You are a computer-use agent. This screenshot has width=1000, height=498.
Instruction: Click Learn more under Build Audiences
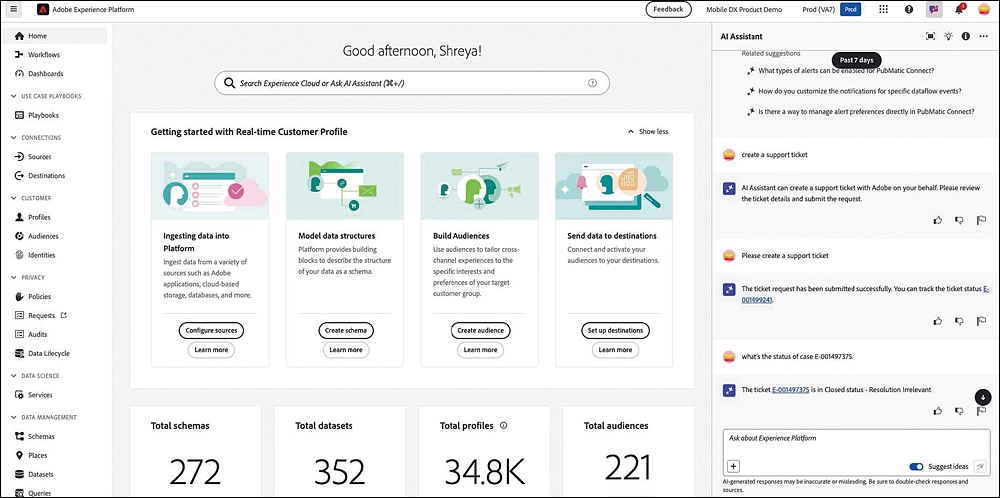coord(480,349)
